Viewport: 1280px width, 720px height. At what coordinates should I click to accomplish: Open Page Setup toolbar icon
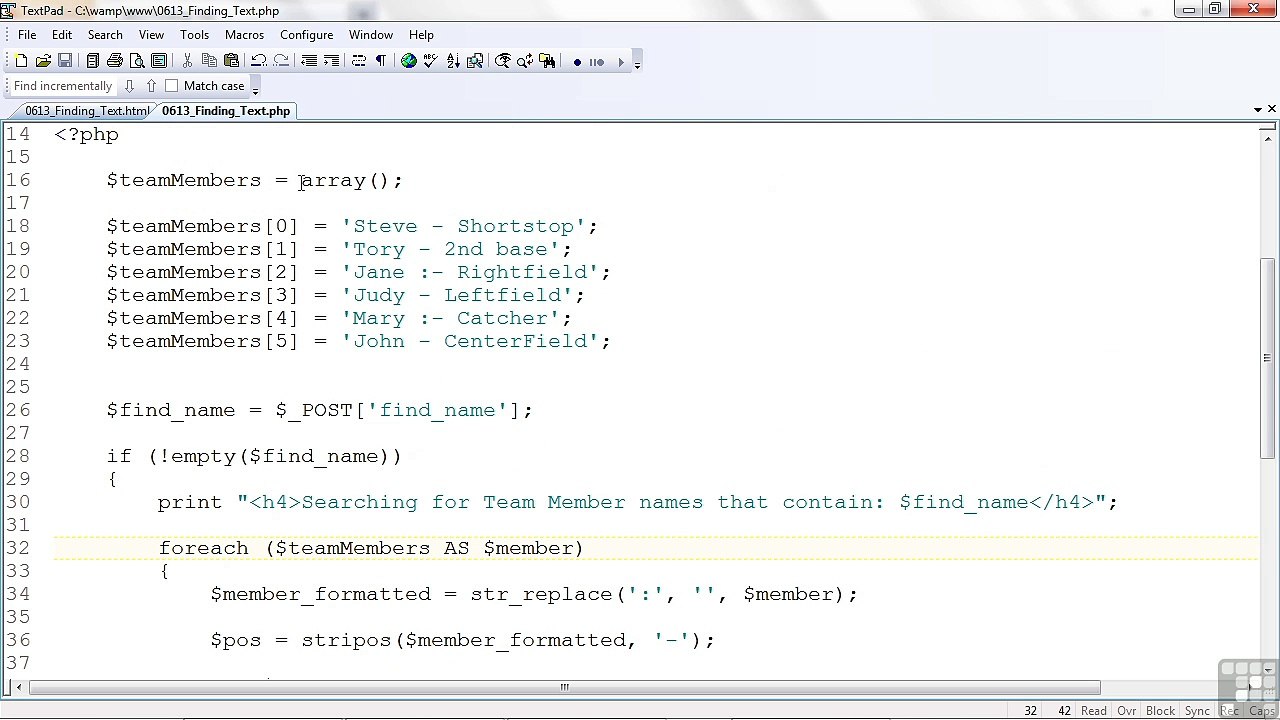158,61
